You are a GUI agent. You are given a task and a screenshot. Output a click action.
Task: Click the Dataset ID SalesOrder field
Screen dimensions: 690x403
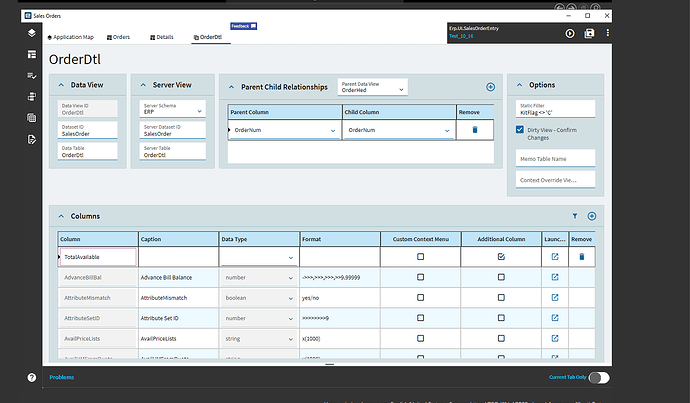(x=88, y=130)
